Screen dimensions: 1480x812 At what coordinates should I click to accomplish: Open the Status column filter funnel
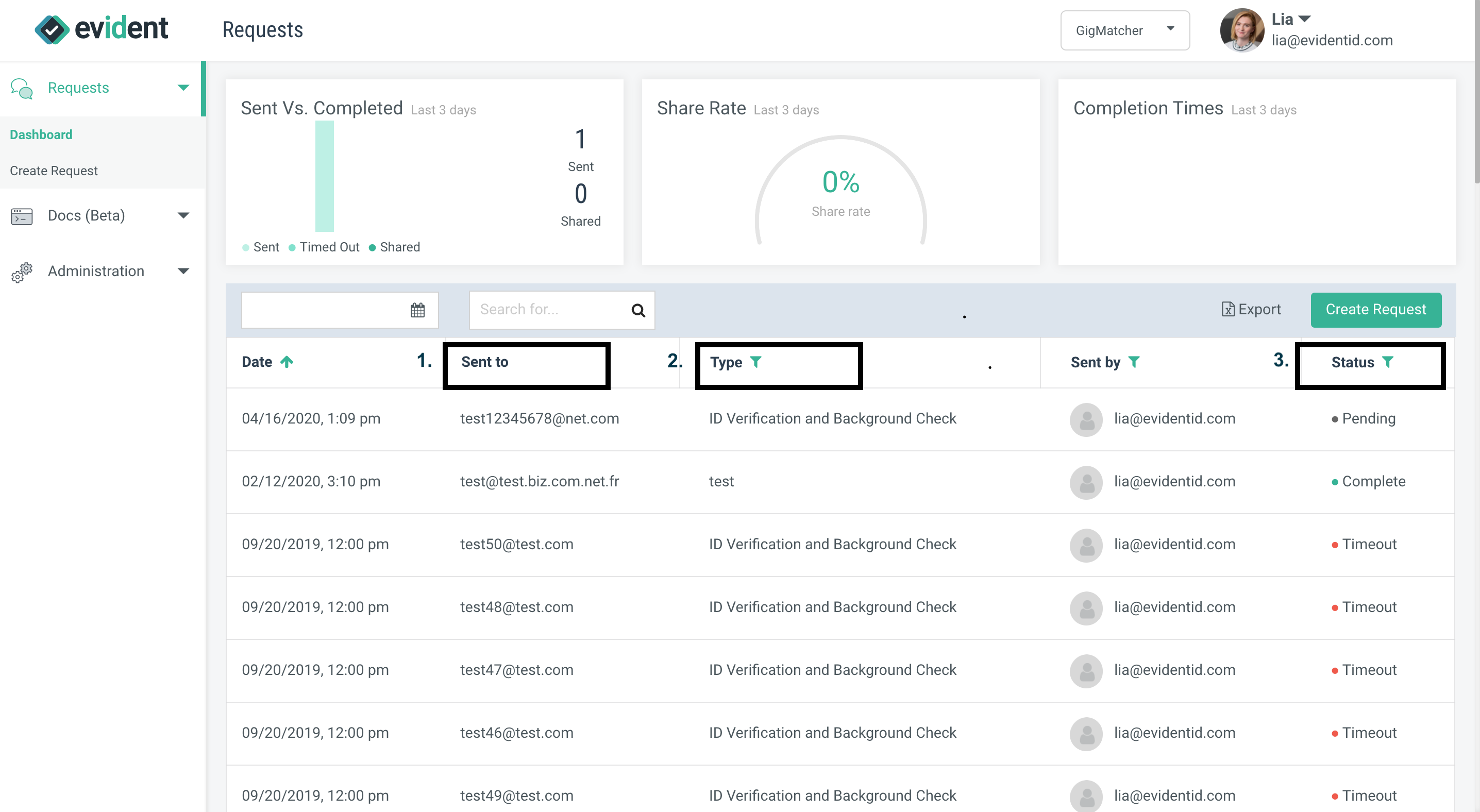[1388, 362]
